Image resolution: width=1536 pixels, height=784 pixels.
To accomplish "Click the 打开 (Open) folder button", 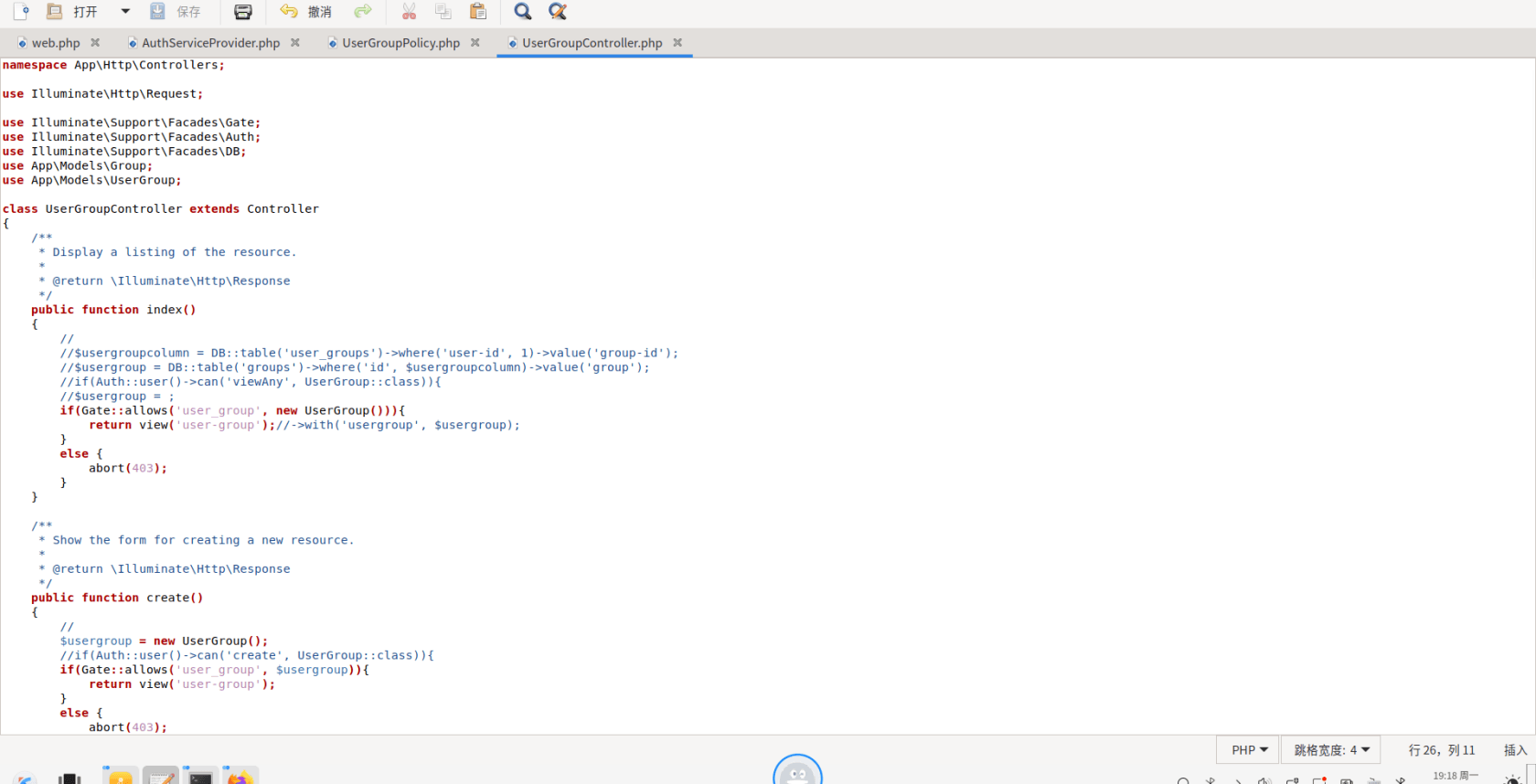I will point(72,12).
